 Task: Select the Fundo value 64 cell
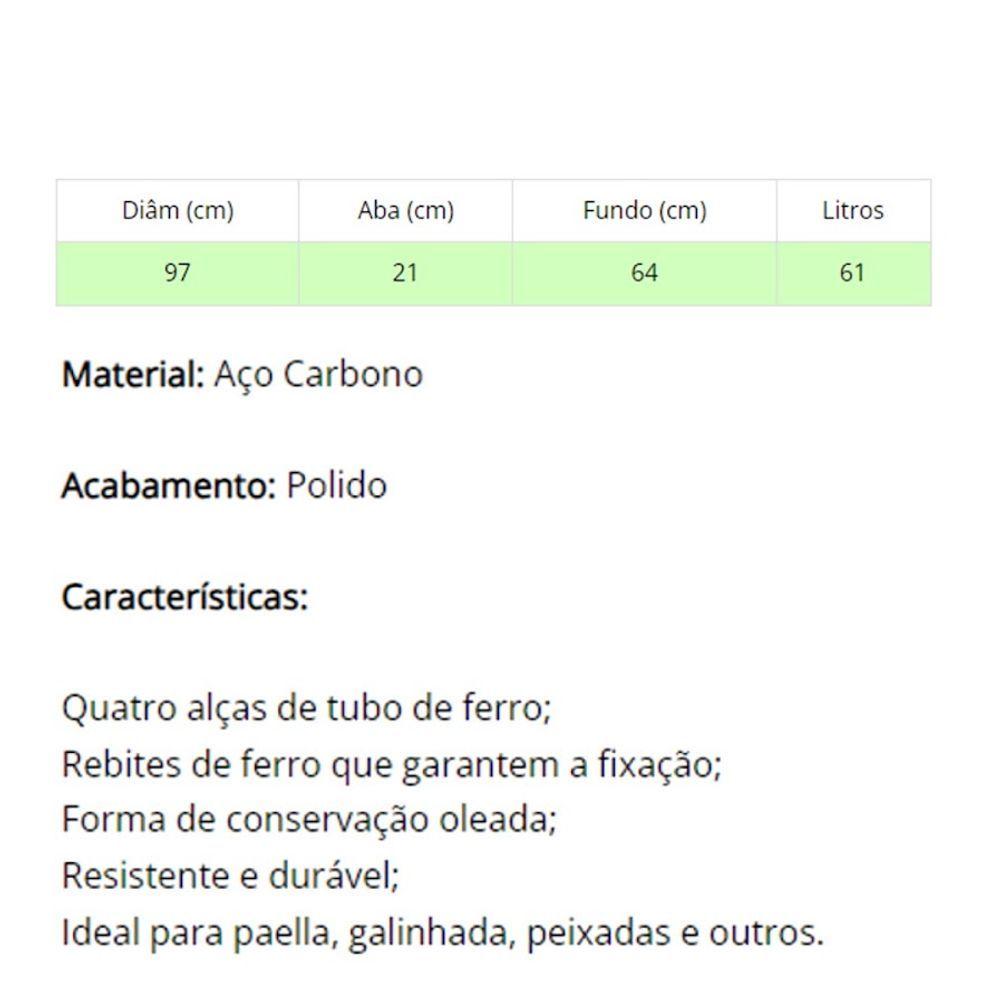644,273
